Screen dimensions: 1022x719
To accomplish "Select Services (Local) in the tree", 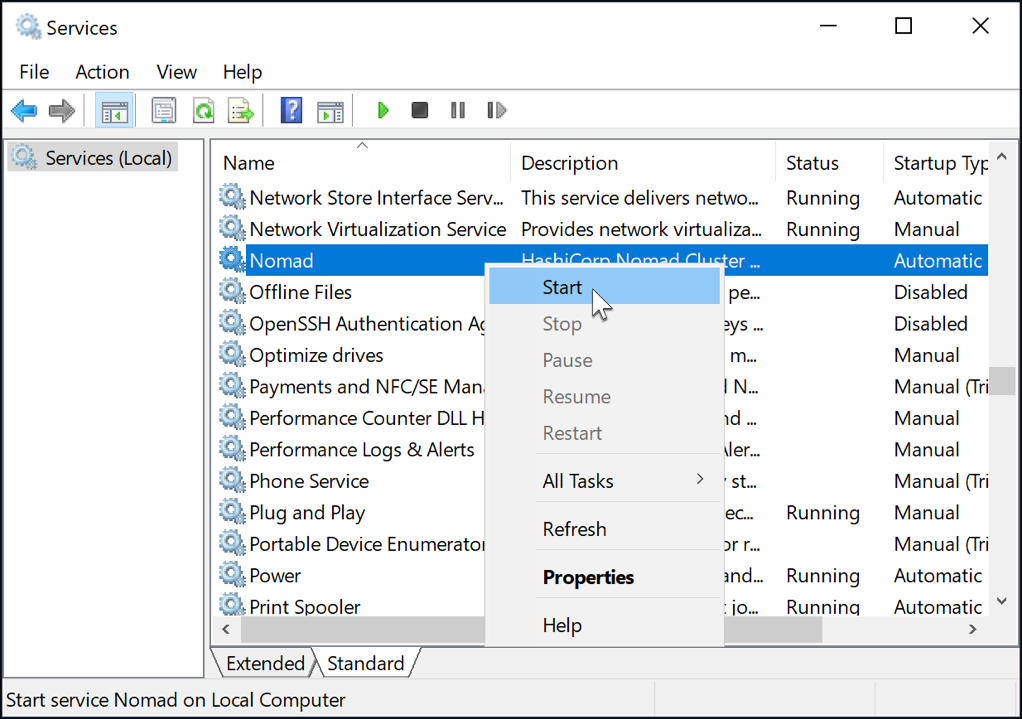I will (108, 158).
